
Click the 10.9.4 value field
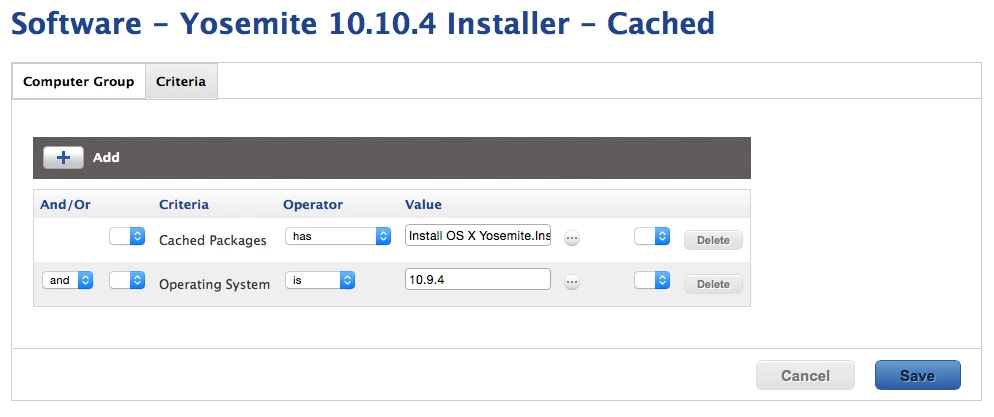click(478, 279)
